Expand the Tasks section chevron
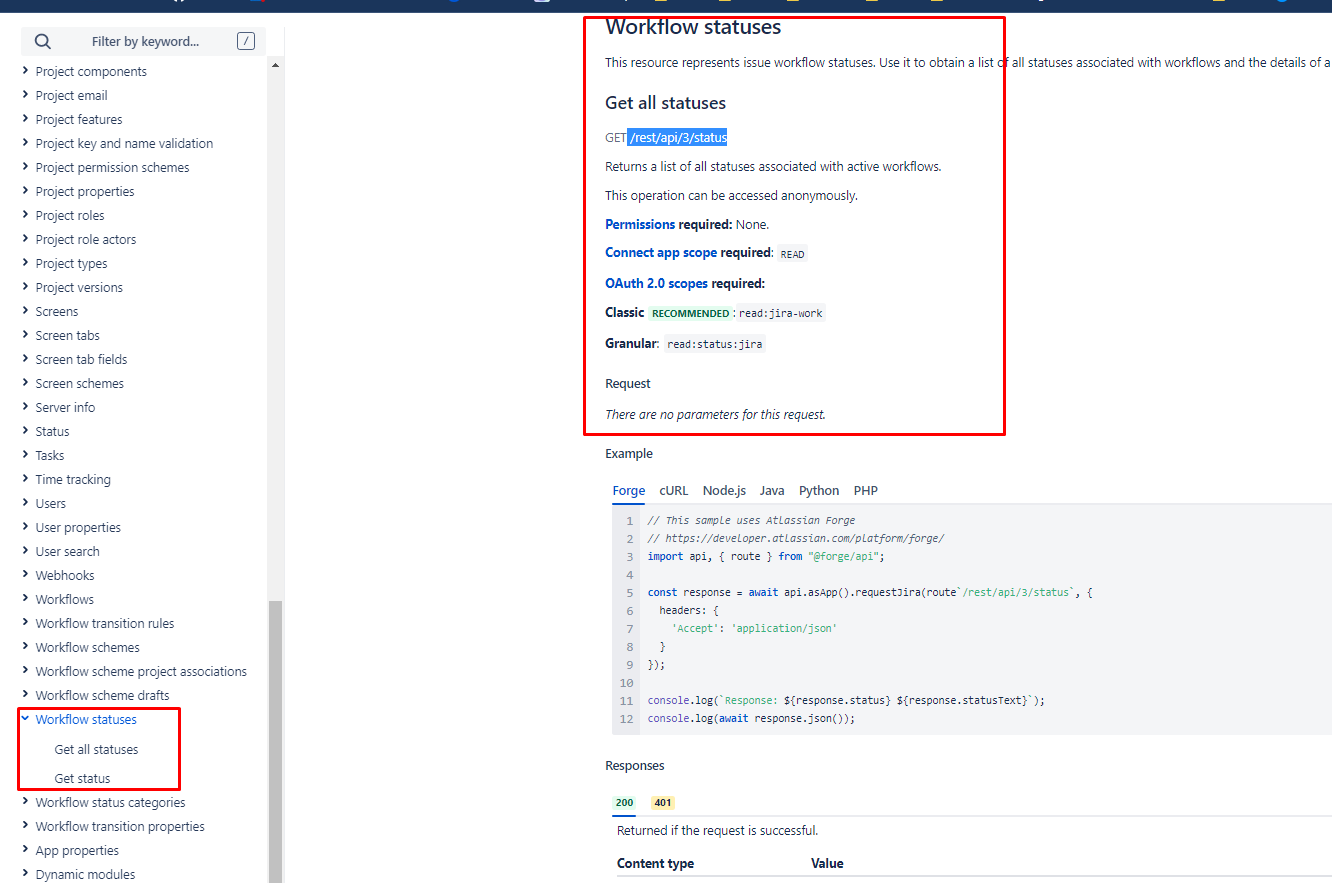1332x883 pixels. click(25, 455)
